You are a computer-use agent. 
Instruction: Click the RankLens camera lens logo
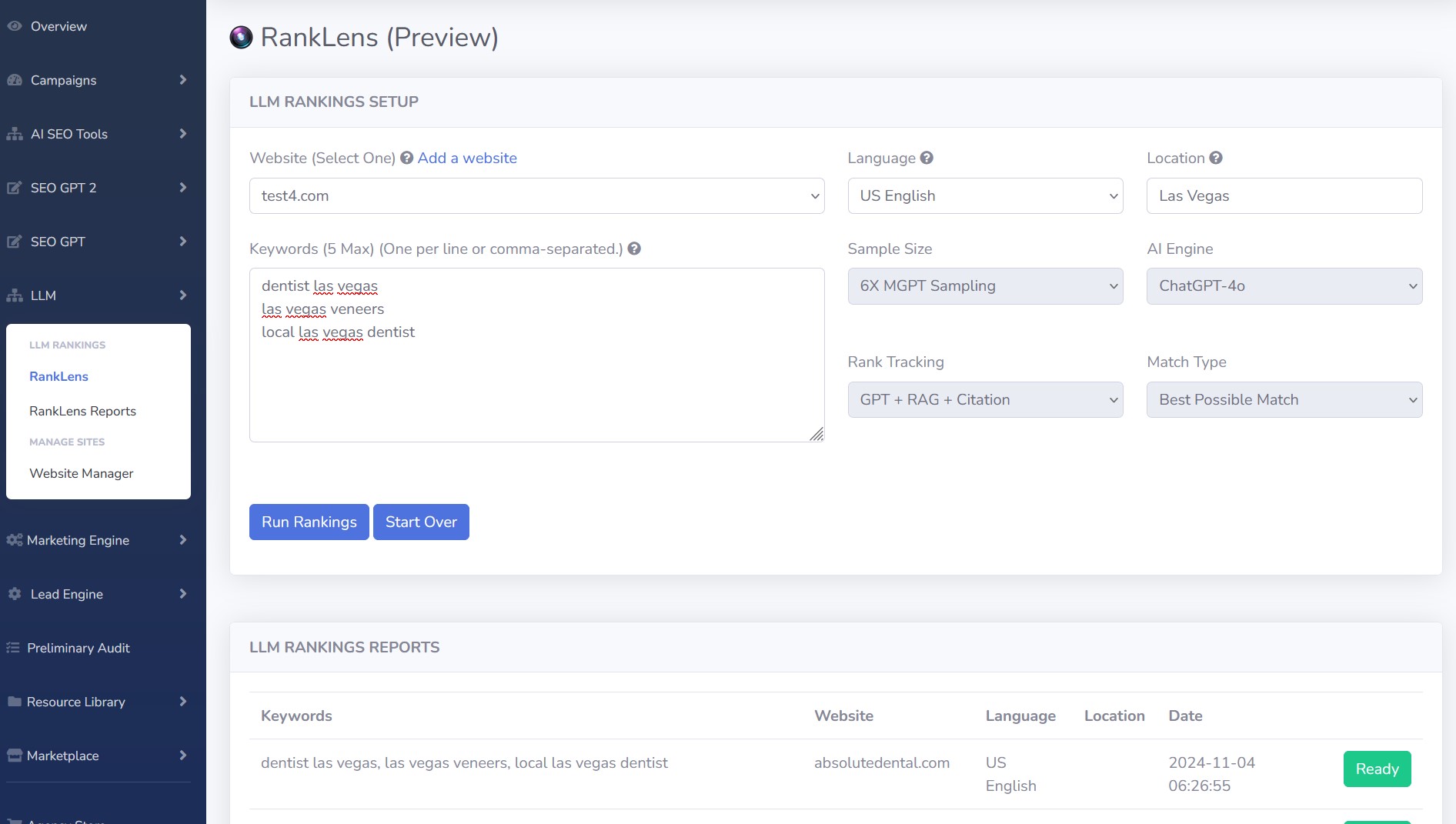pos(241,37)
